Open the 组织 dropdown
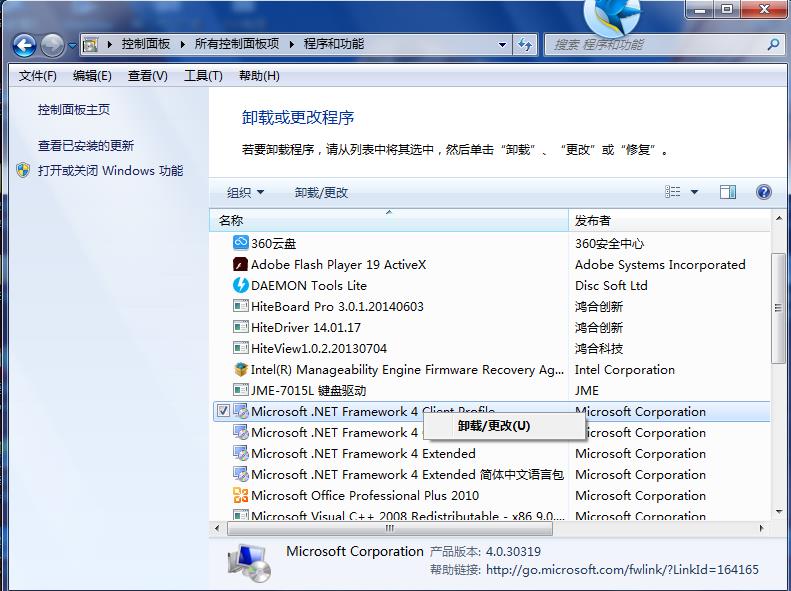The height and width of the screenshot is (591, 791). point(245,193)
